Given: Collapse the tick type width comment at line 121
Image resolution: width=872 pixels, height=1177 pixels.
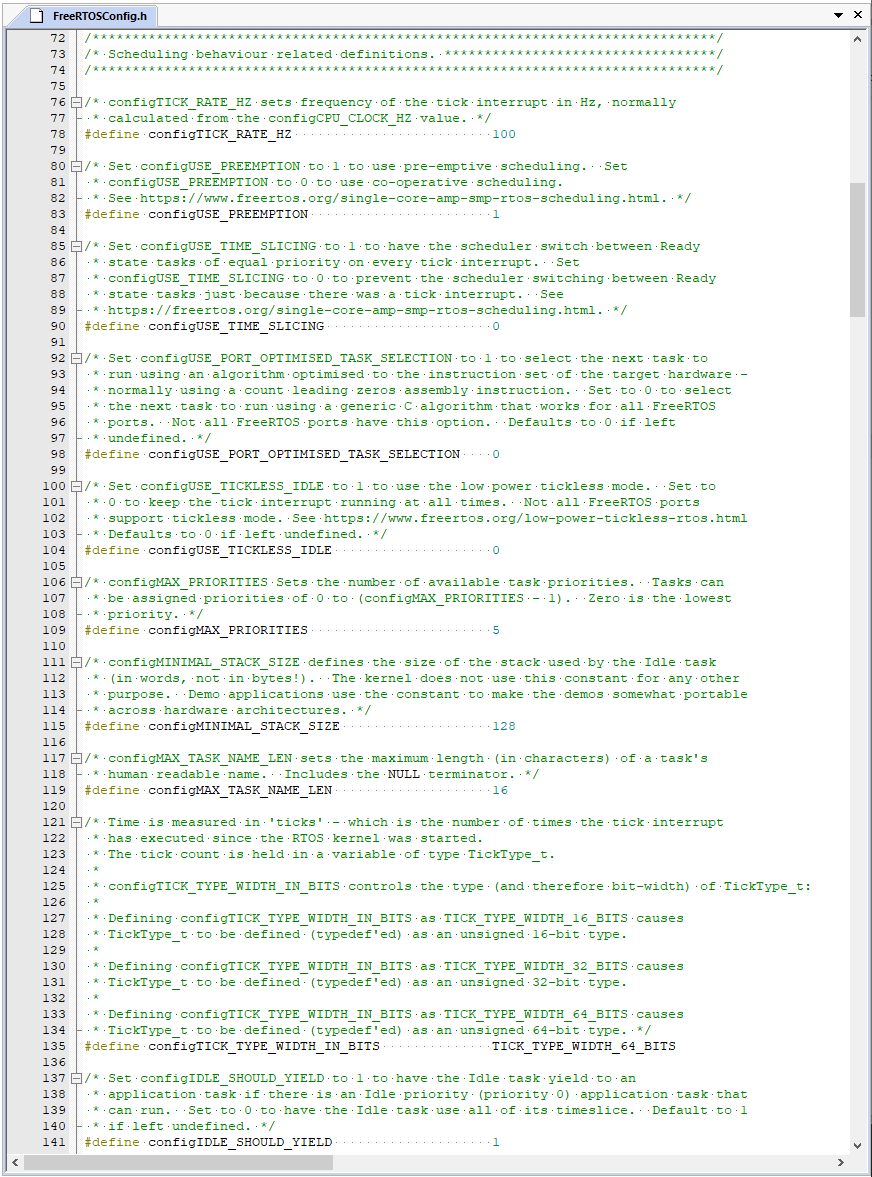Looking at the screenshot, I should click(x=77, y=823).
